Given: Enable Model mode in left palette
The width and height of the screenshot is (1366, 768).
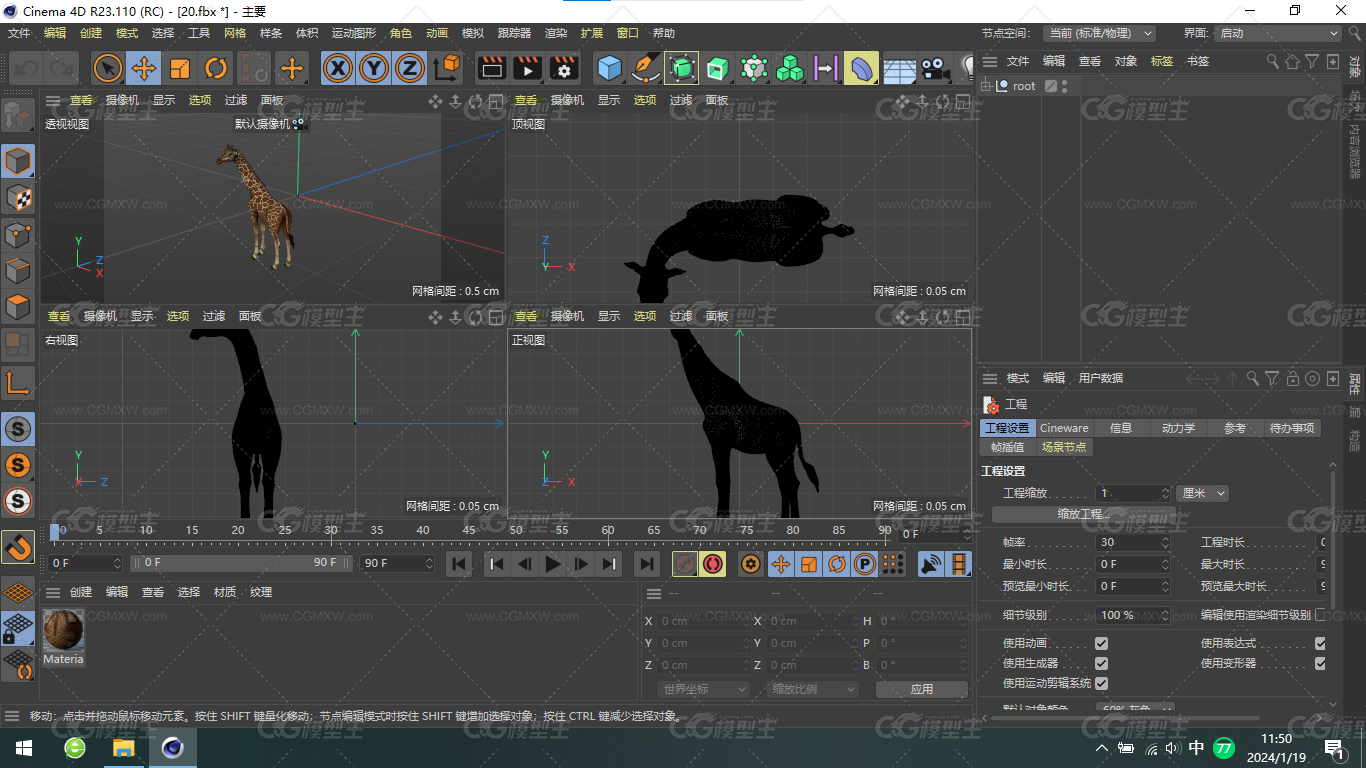Looking at the screenshot, I should (18, 161).
